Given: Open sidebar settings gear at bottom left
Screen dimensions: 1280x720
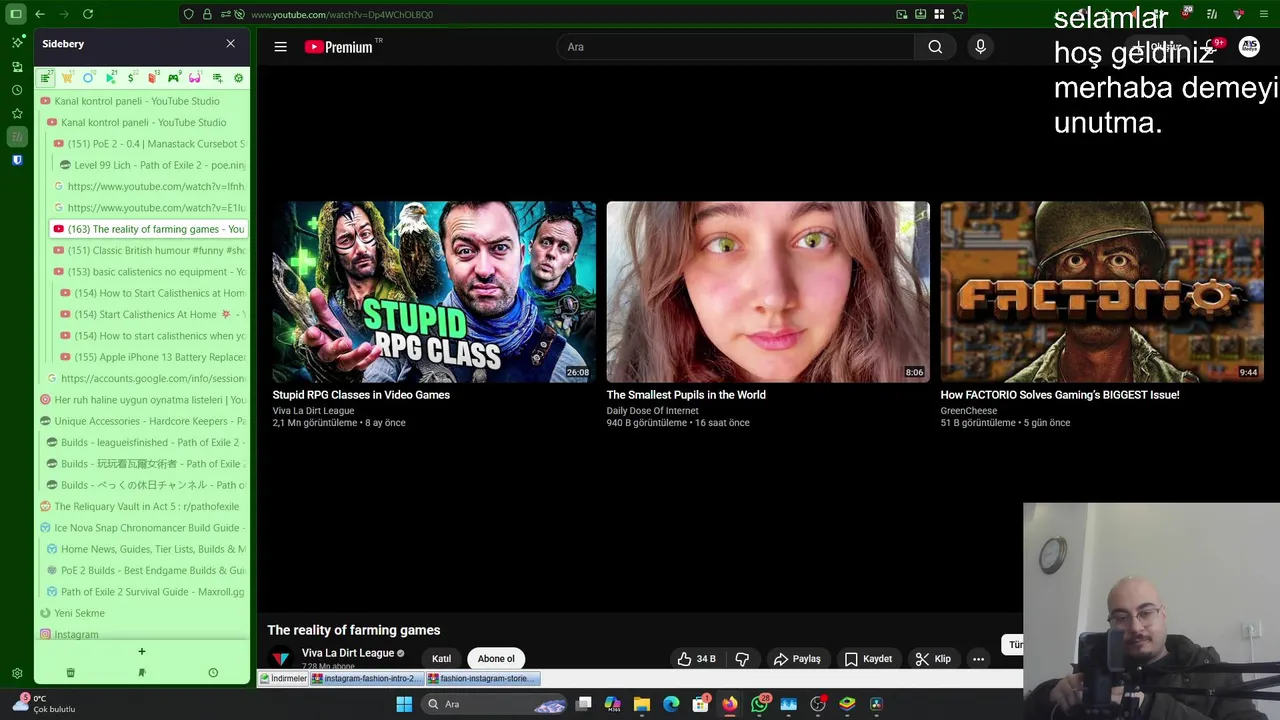Looking at the screenshot, I should click(x=17, y=673).
